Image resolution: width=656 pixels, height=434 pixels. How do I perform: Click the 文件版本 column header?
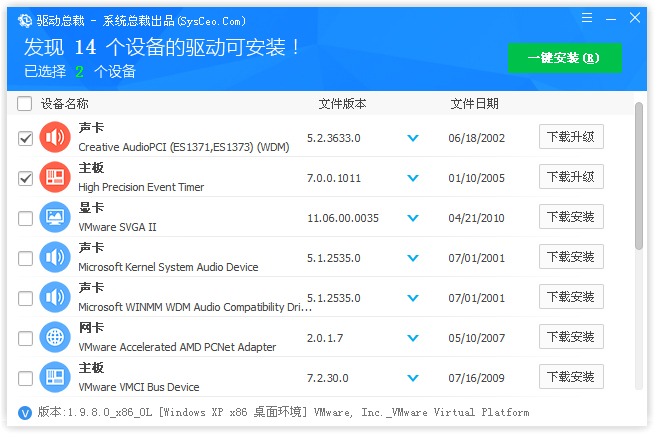pos(342,103)
